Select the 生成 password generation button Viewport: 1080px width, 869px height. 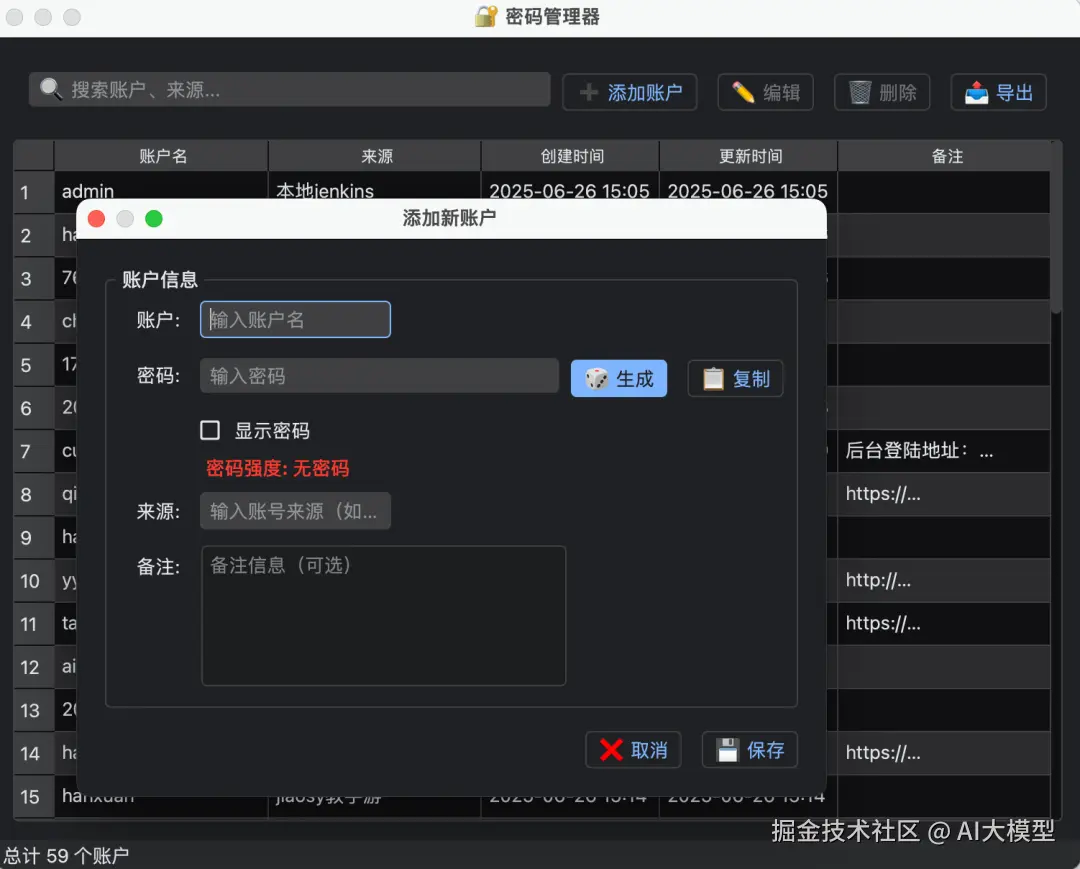pyautogui.click(x=619, y=378)
